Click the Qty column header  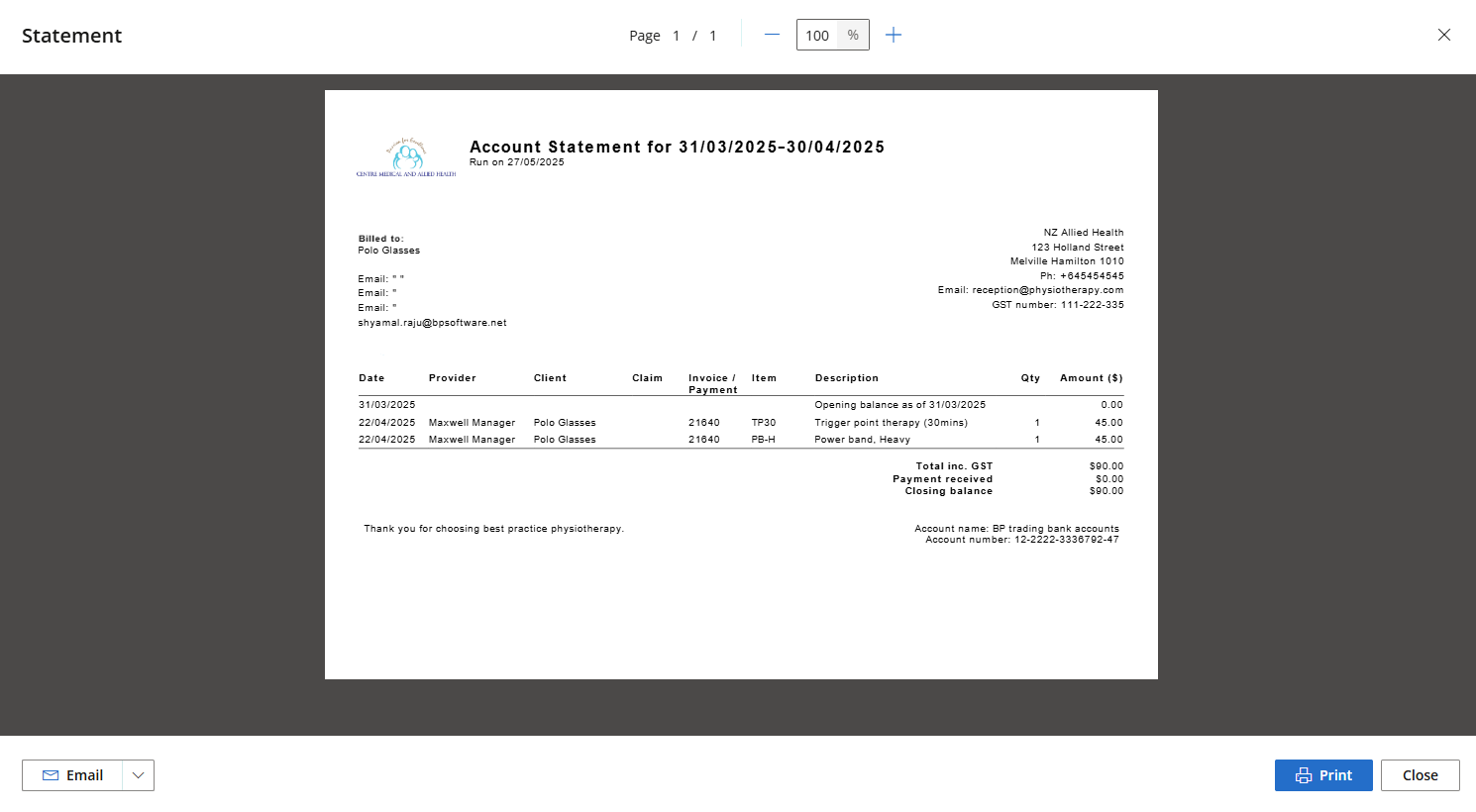click(1031, 378)
